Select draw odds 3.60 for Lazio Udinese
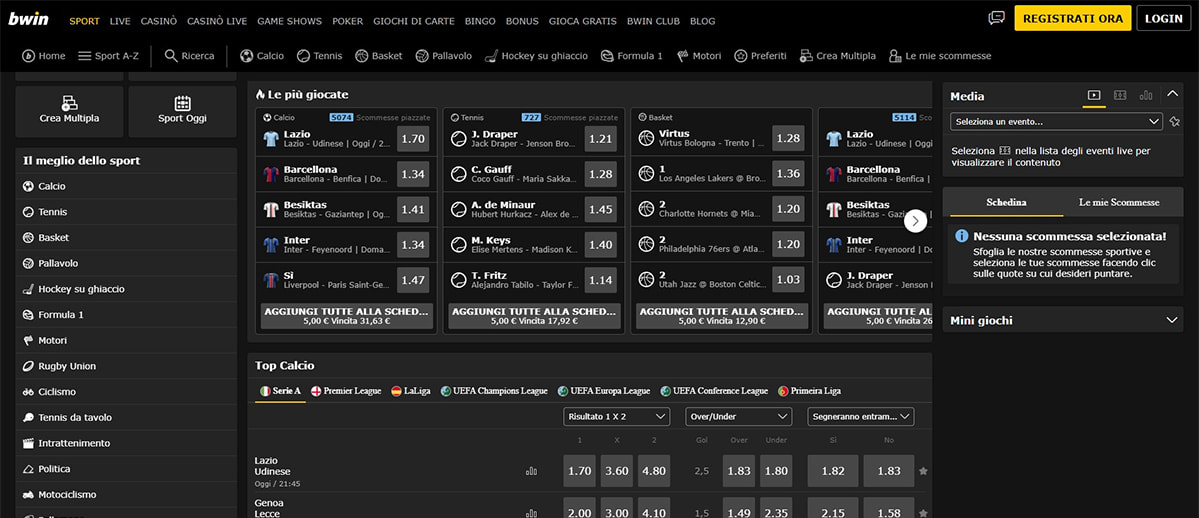Screen dimensions: 1199x518 pyautogui.click(x=616, y=471)
